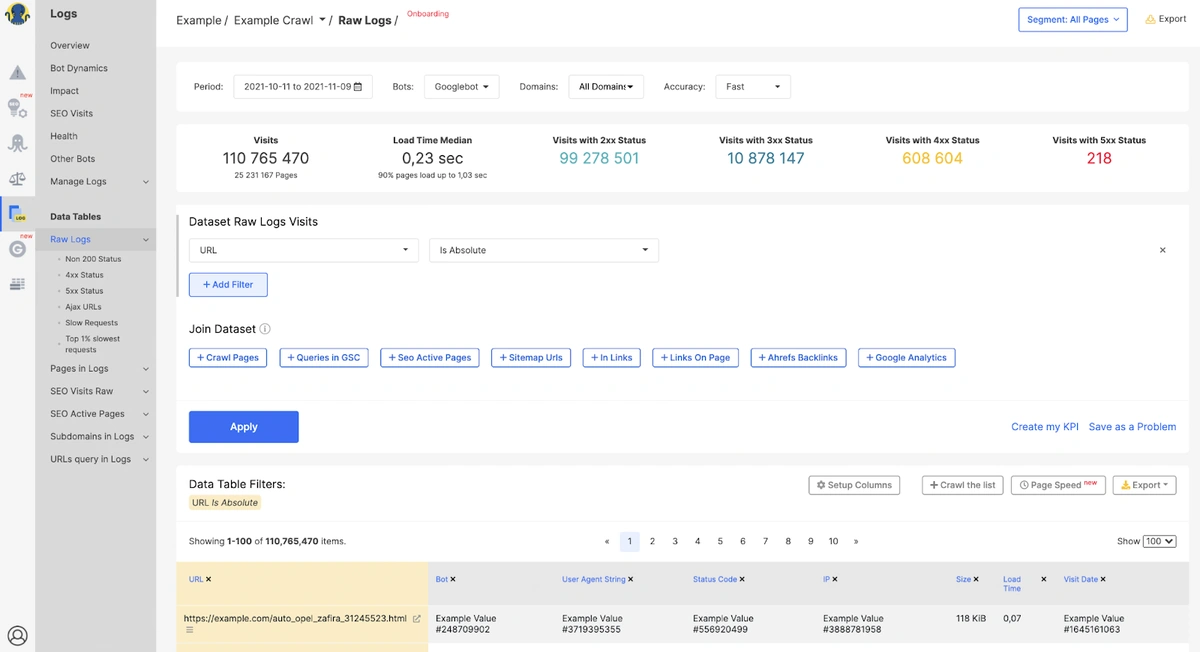Select Bot Dynamics in sidebar menu
Viewport: 1200px width, 652px height.
click(x=79, y=68)
